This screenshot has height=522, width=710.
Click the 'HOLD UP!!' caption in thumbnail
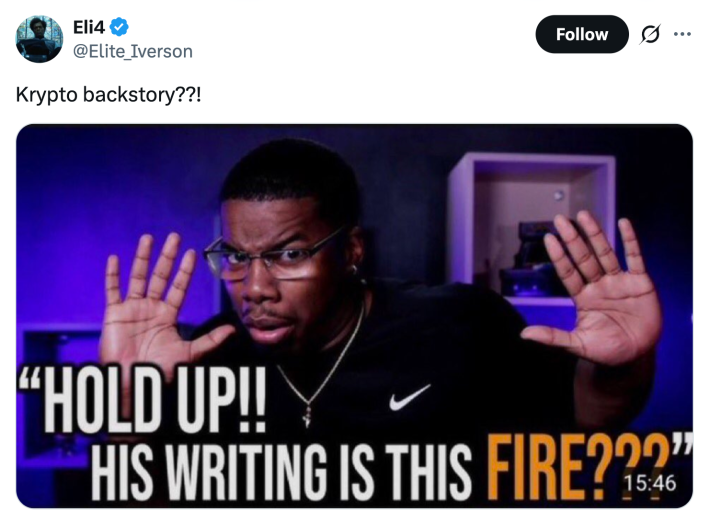pos(143,400)
